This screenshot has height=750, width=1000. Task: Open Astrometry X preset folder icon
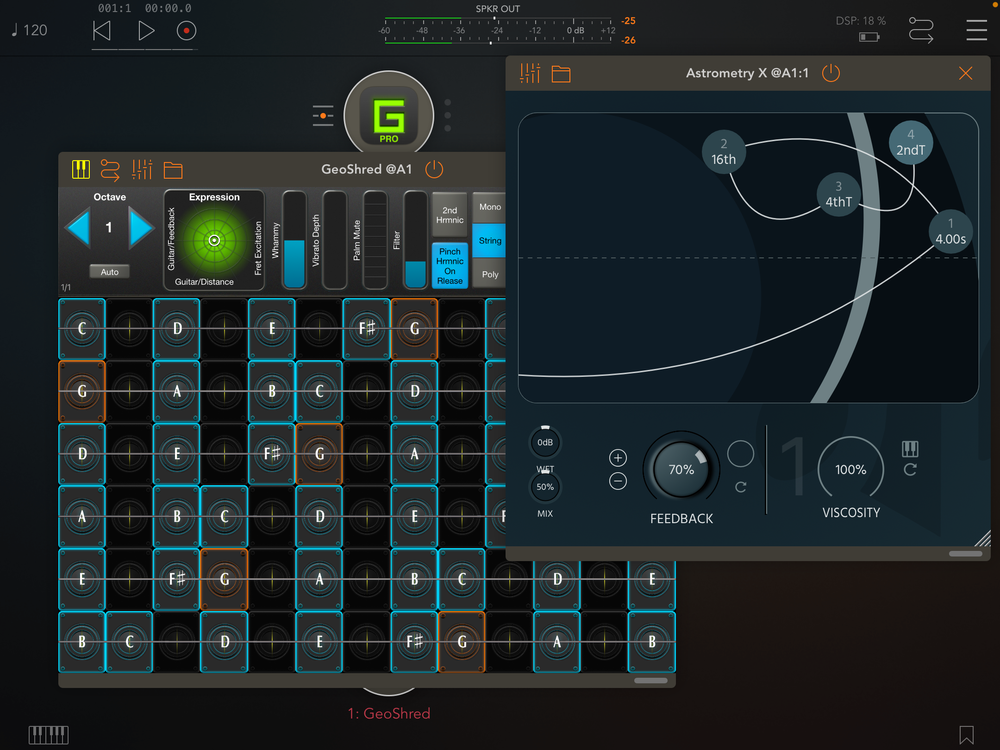561,74
